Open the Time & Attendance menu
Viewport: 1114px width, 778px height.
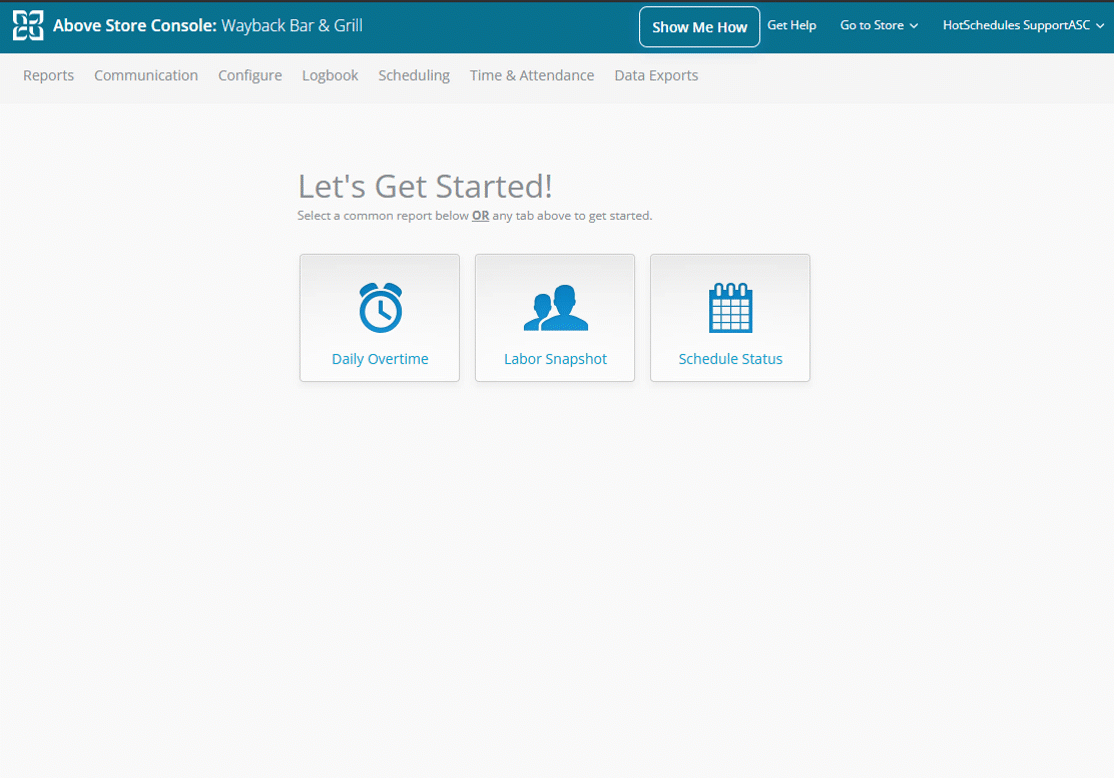tap(531, 75)
